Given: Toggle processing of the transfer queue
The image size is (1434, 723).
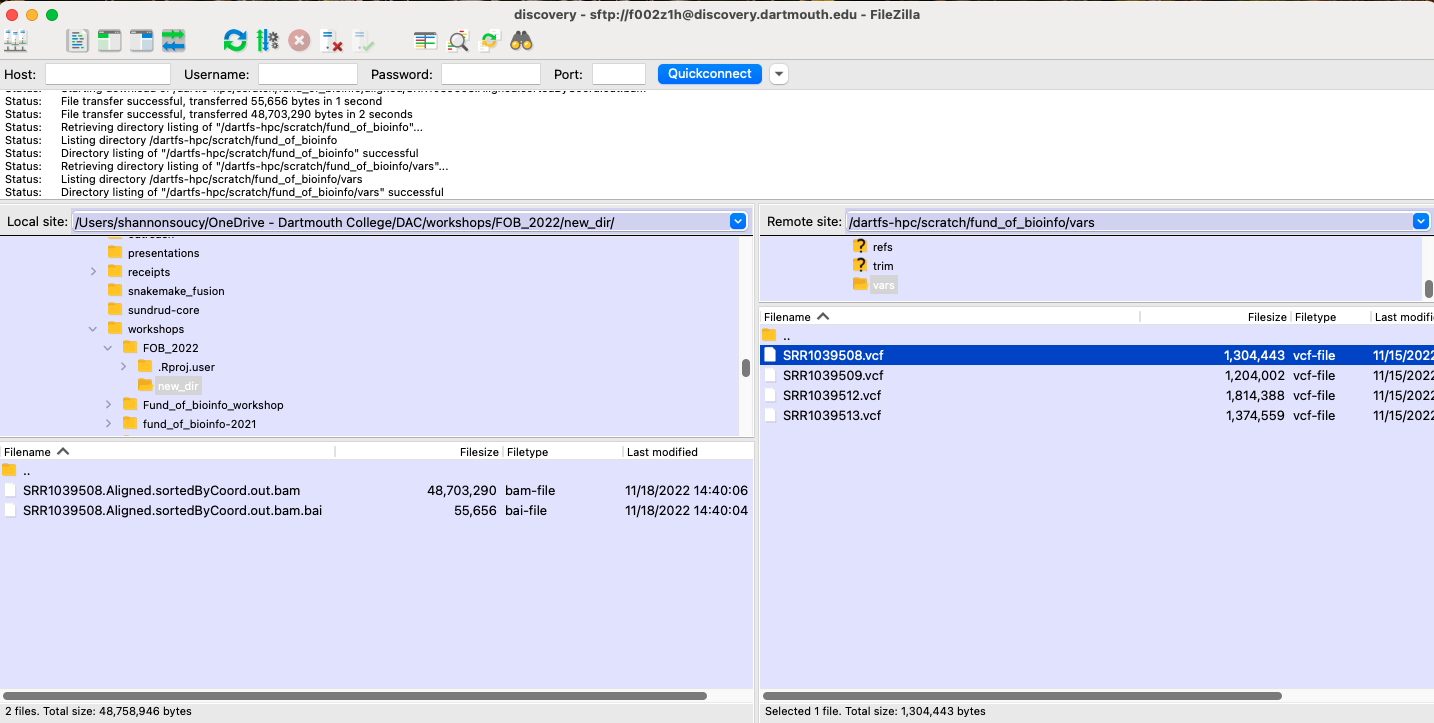Looking at the screenshot, I should pyautogui.click(x=267, y=41).
